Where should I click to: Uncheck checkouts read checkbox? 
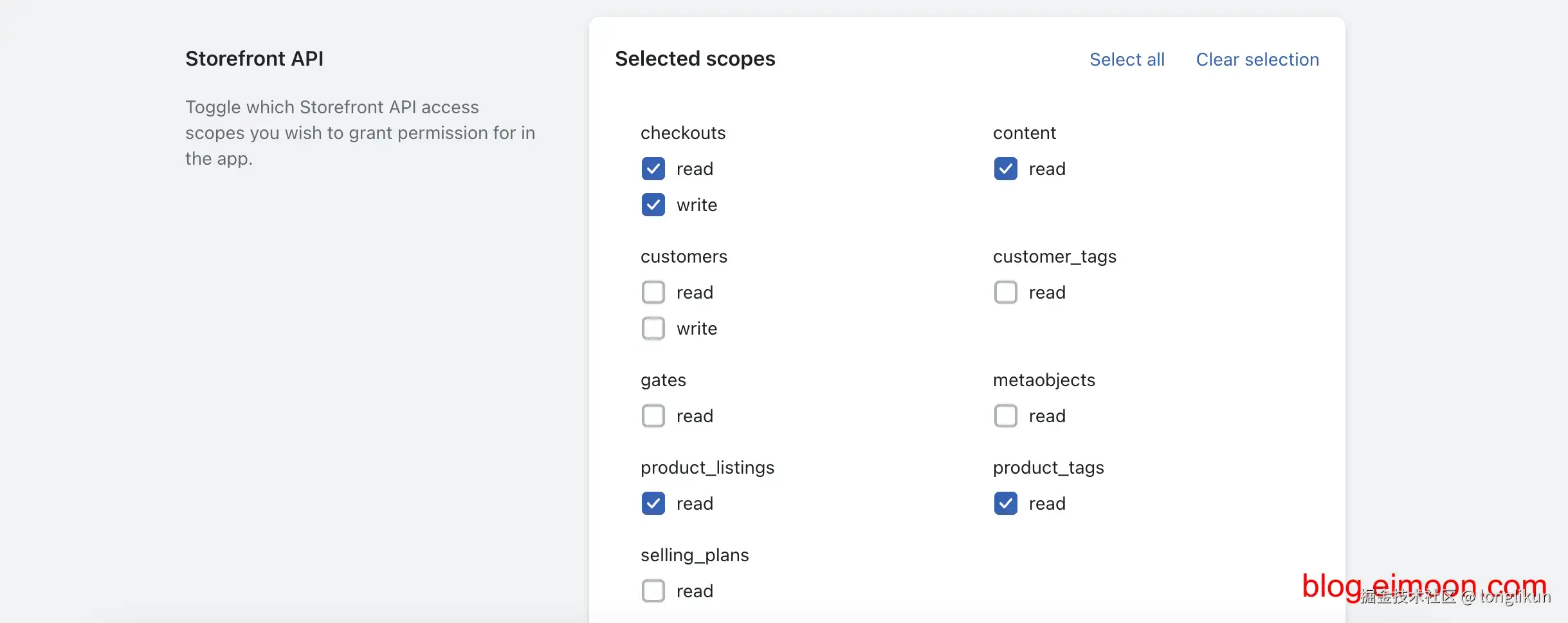pyautogui.click(x=653, y=169)
